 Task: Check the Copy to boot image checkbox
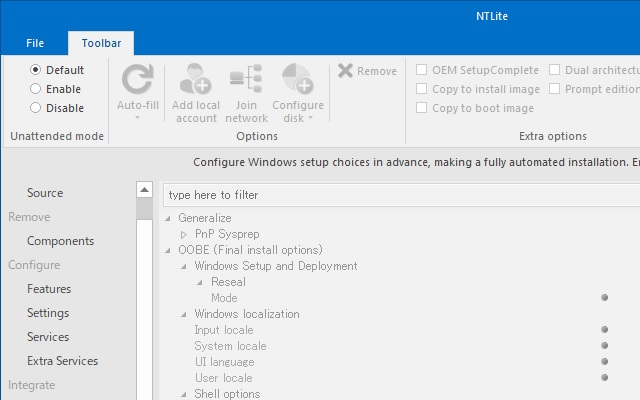pyautogui.click(x=421, y=108)
